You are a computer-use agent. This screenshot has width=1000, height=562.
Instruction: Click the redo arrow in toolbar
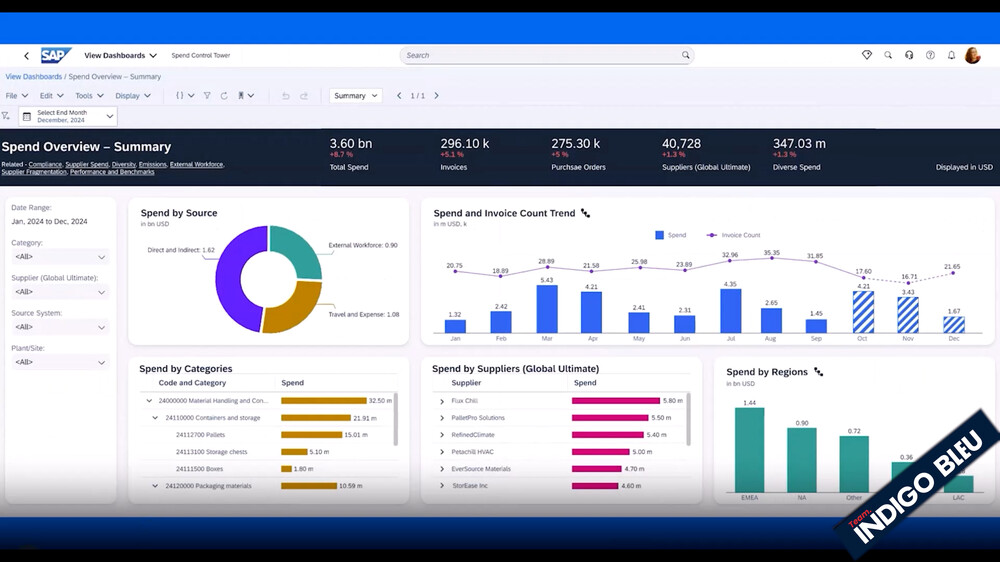[304, 96]
